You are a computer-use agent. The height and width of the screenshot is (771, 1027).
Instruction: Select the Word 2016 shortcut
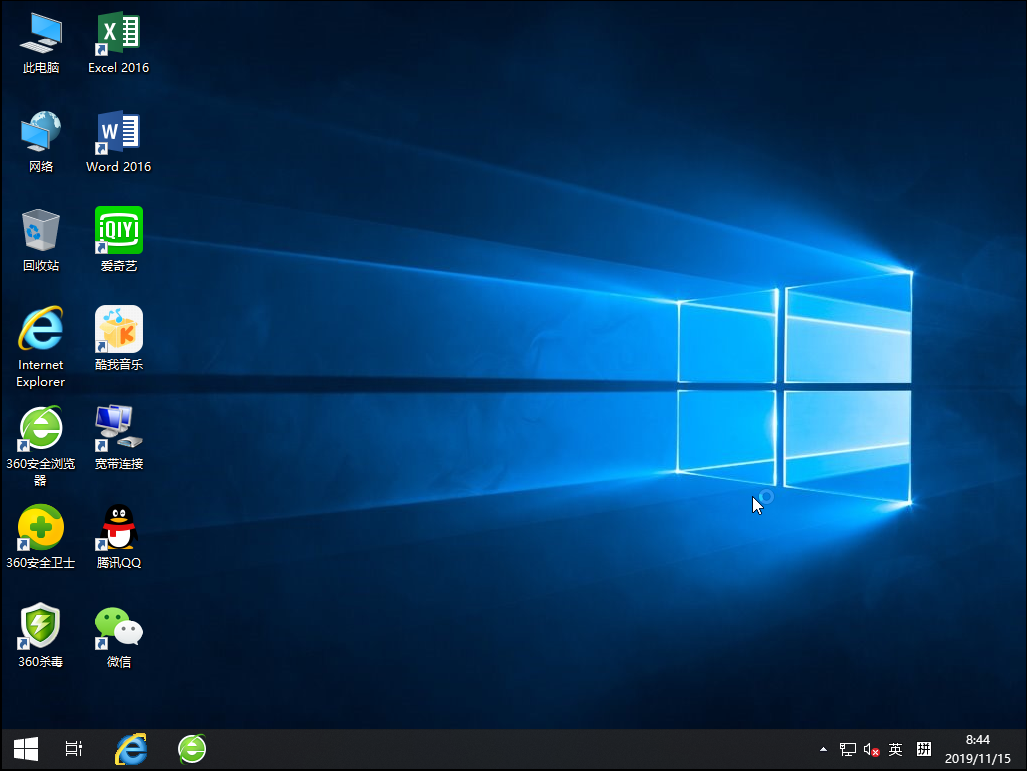tap(118, 133)
